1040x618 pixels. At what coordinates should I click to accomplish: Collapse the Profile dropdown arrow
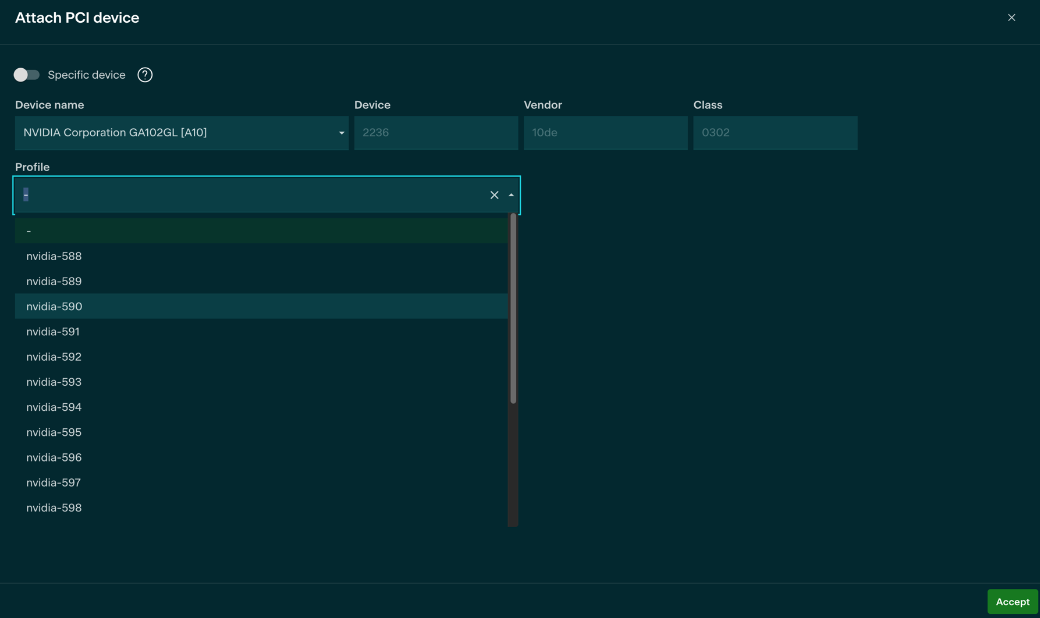point(511,195)
